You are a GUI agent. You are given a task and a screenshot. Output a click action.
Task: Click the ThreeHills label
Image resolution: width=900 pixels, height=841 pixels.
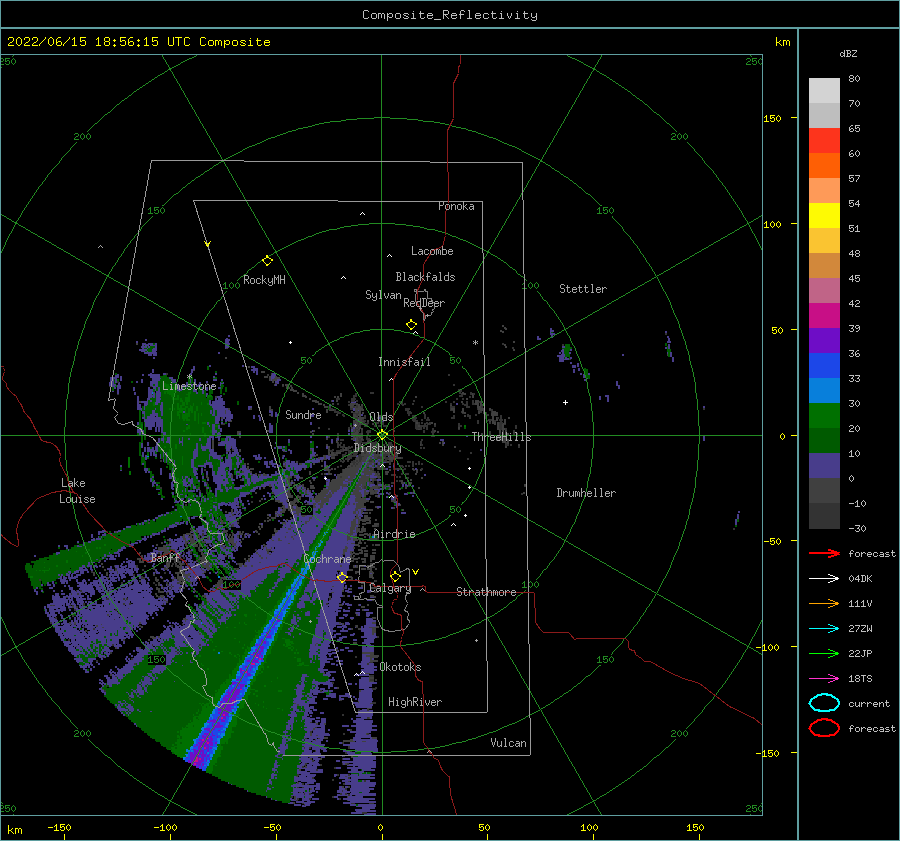[502, 437]
